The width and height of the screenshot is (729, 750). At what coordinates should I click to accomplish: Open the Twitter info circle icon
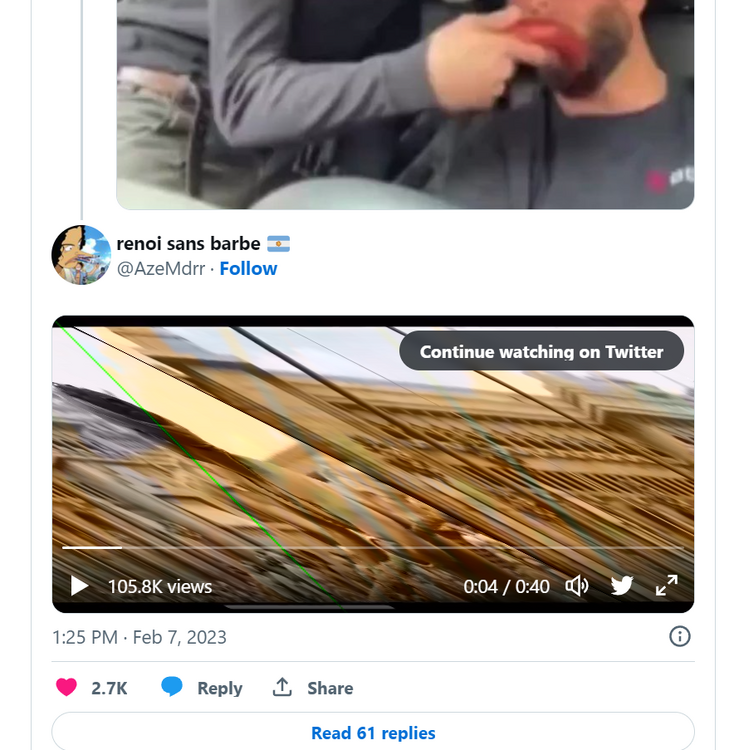680,637
